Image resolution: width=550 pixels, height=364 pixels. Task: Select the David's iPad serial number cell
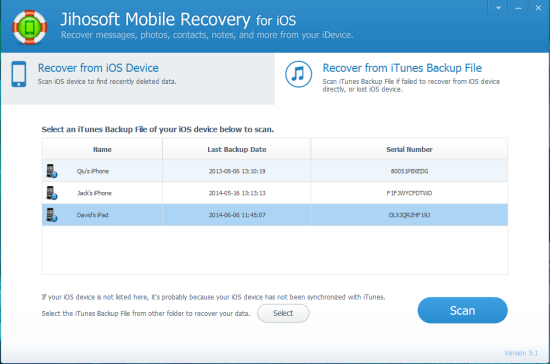point(409,215)
